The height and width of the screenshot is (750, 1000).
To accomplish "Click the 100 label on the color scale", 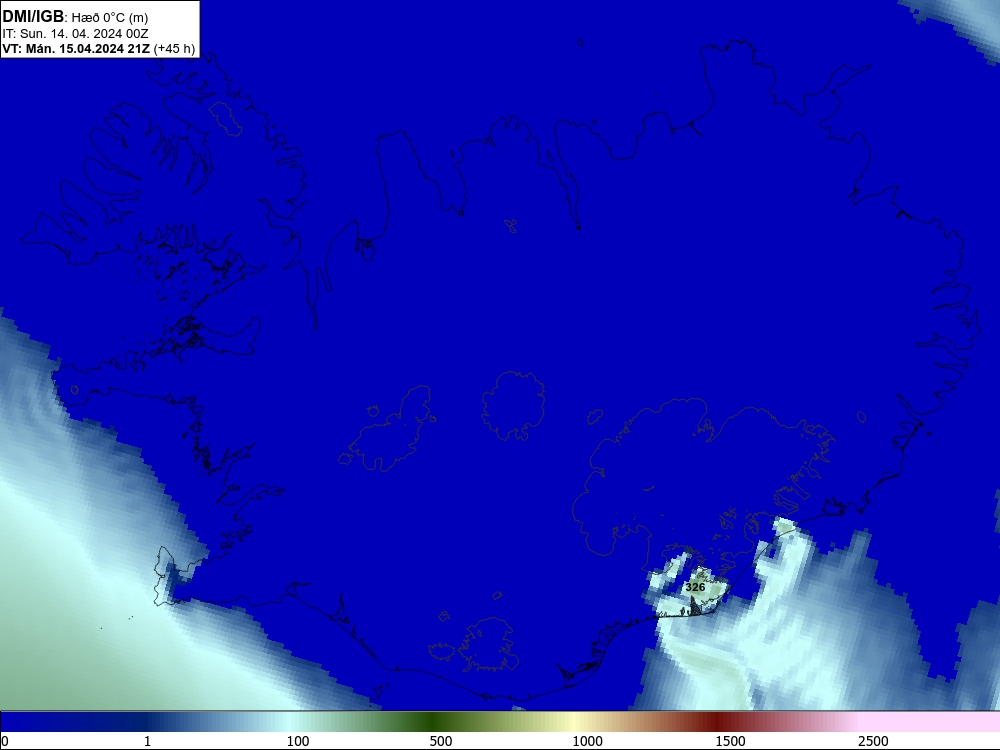I will pos(298,741).
